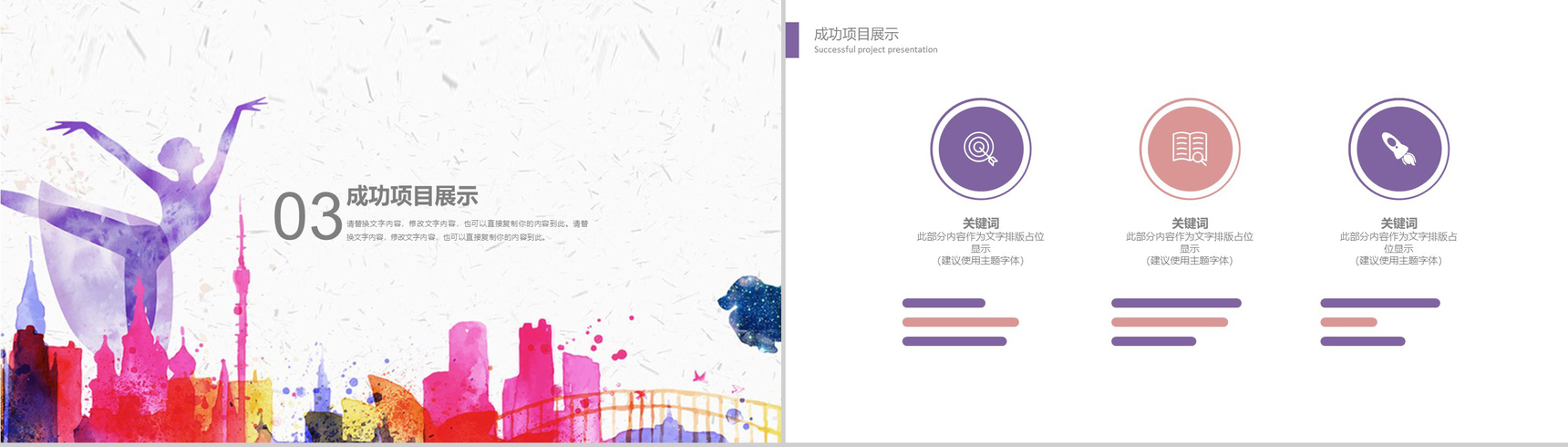Select the open book icon in pink circle
Screen dimensions: 1568x447
(1189, 149)
